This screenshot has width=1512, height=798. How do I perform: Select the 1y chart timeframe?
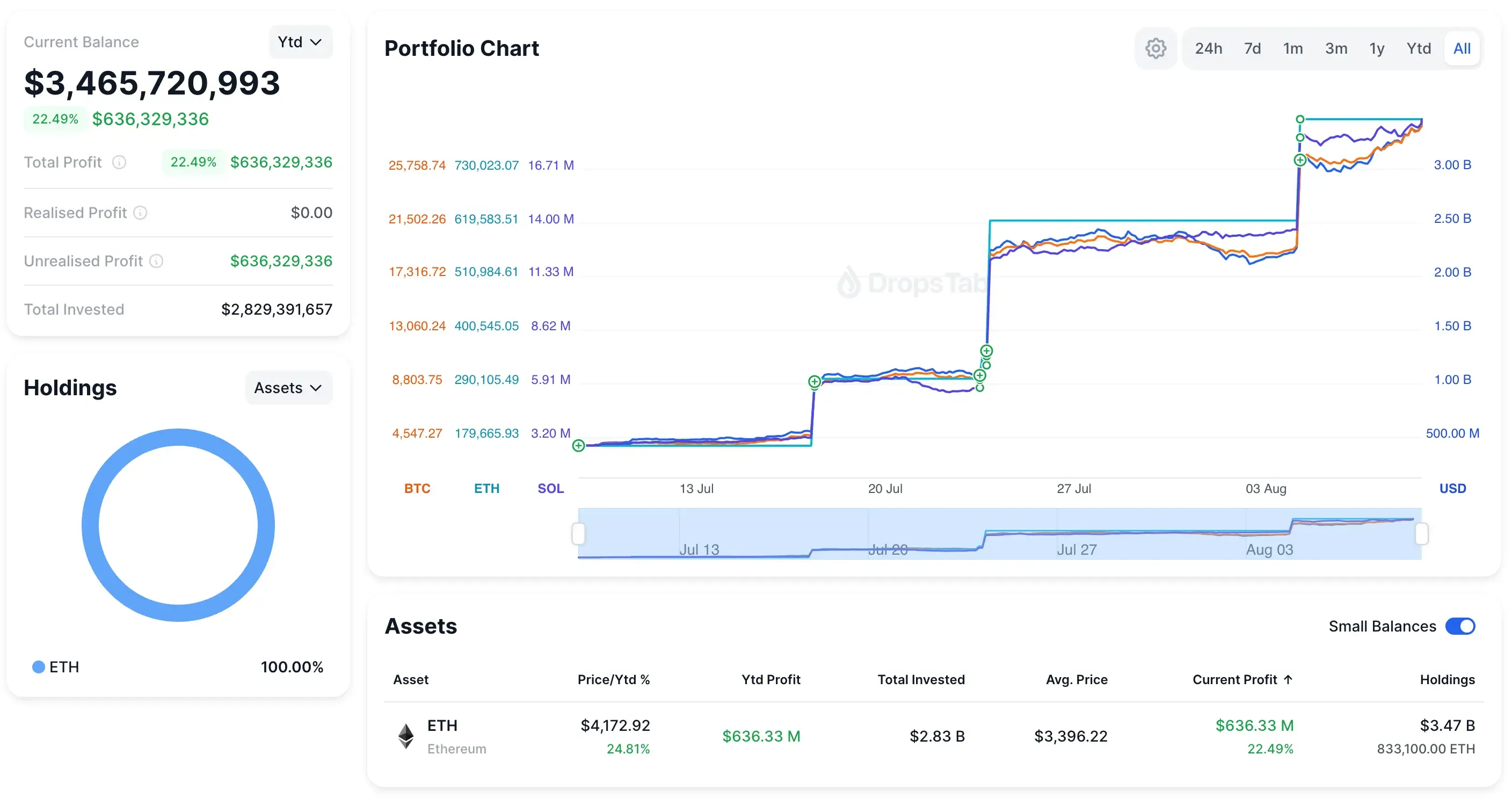click(1377, 48)
